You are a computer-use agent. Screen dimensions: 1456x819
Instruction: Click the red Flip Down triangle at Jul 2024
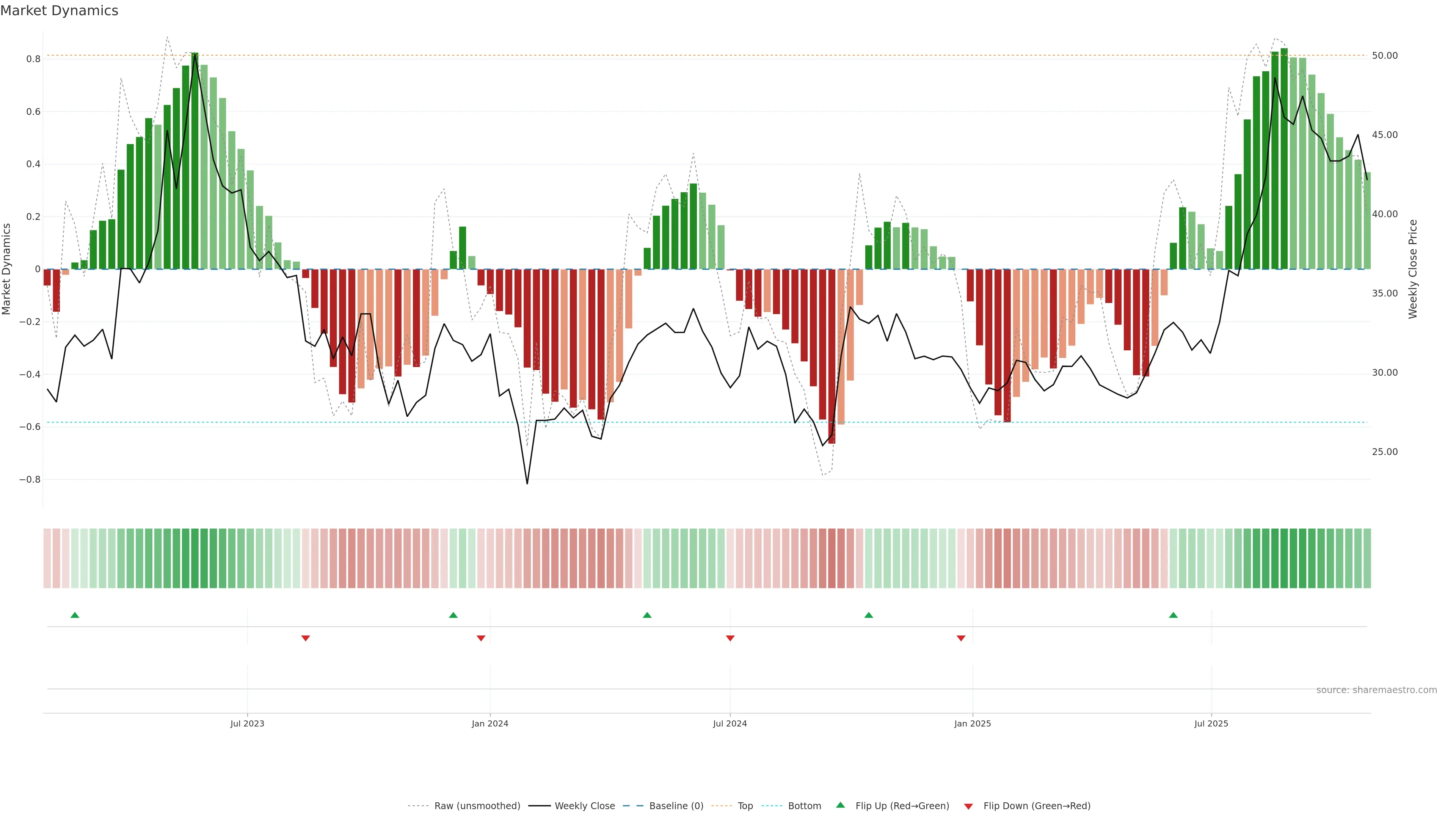pos(730,638)
